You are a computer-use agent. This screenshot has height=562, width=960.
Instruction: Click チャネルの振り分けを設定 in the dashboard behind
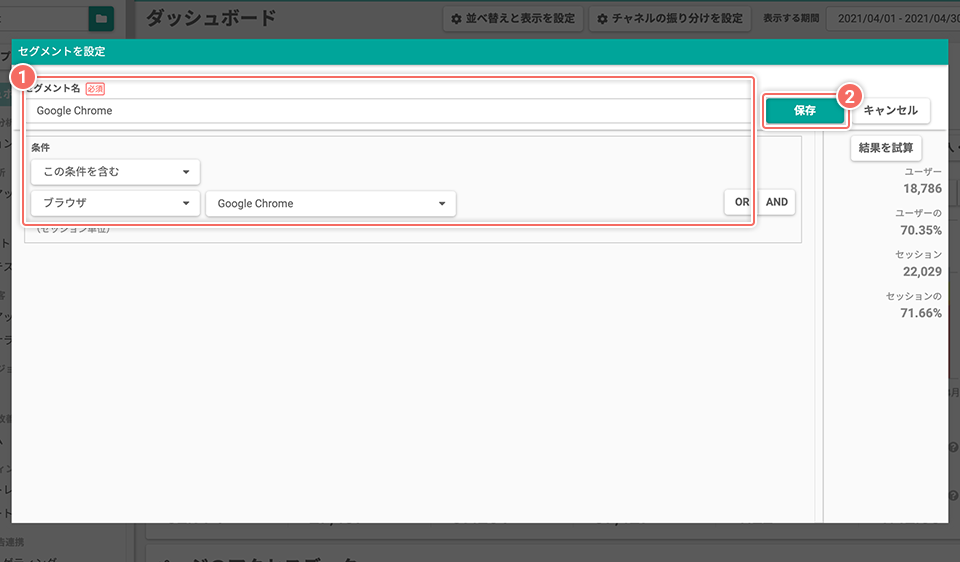[x=670, y=18]
